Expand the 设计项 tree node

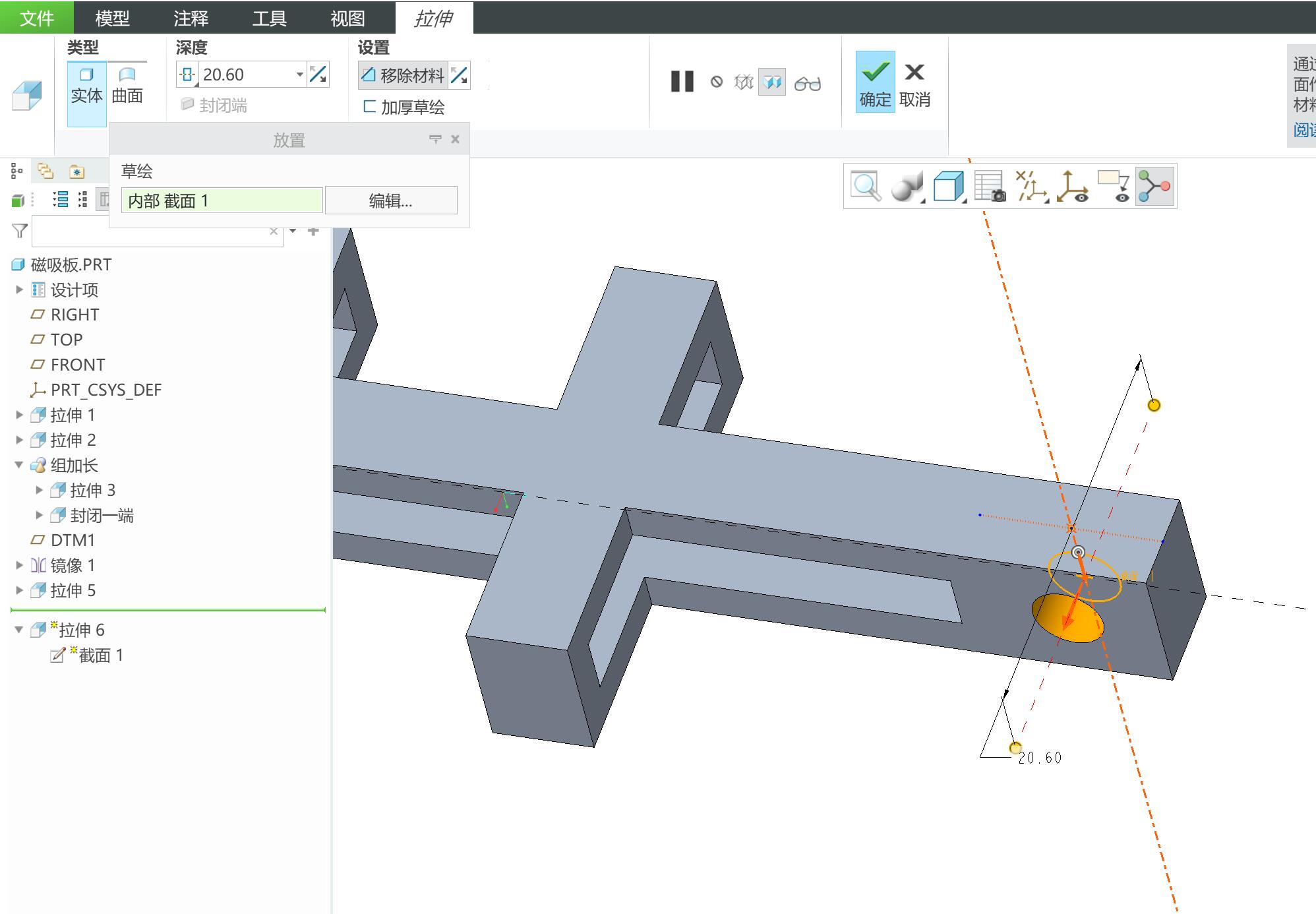click(x=19, y=289)
